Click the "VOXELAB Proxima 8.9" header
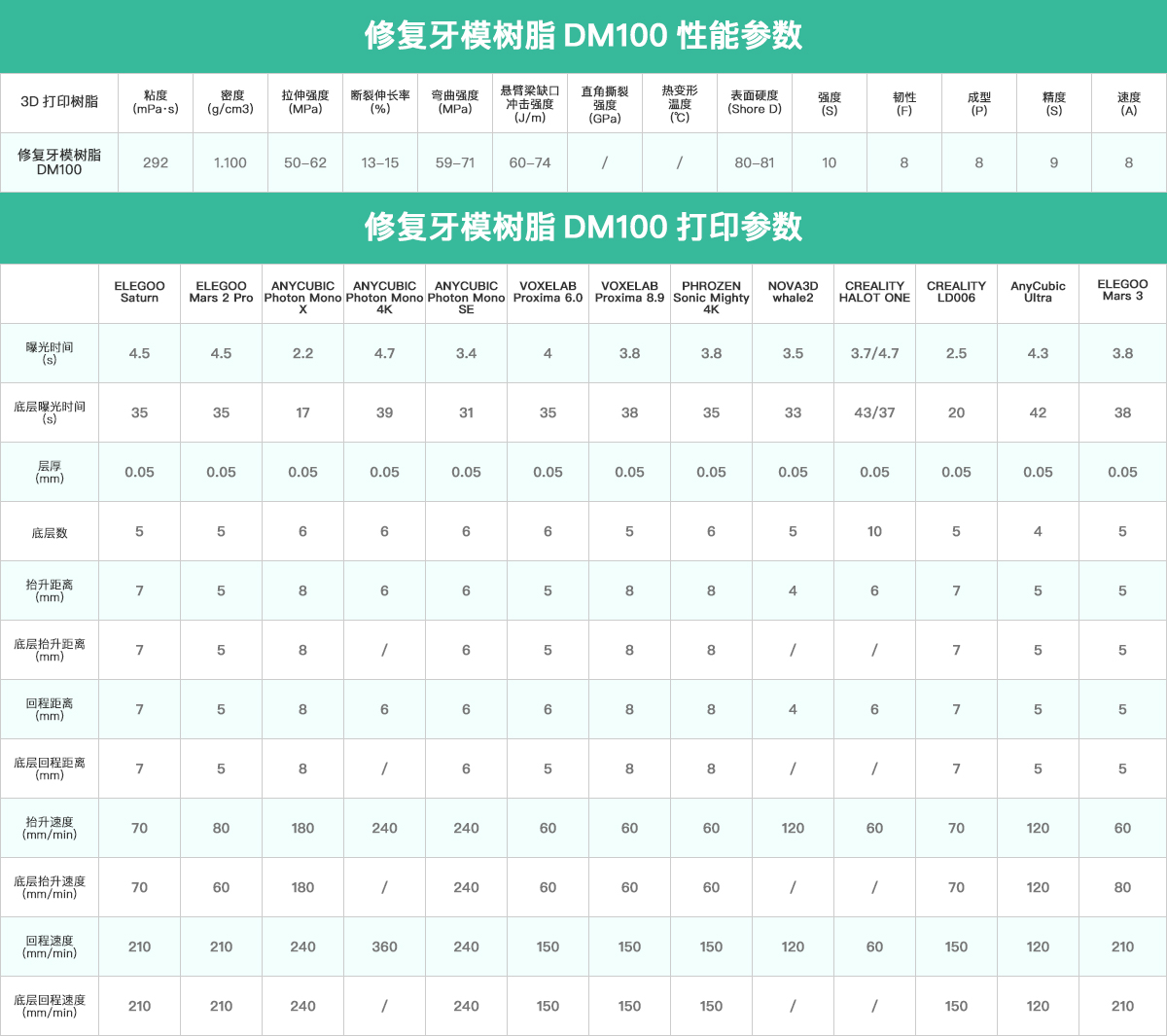 (x=629, y=292)
